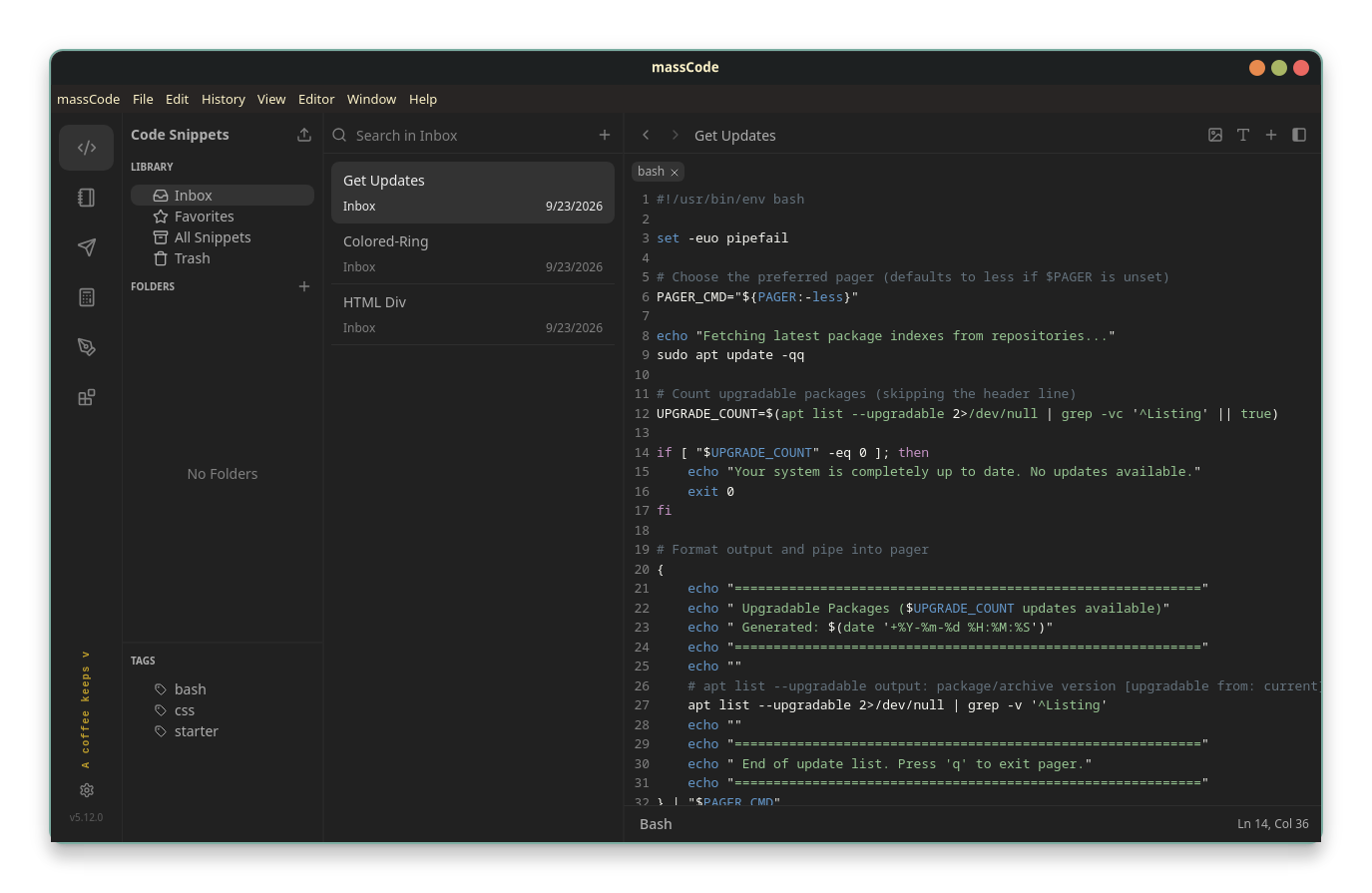Click the 'exit 0' code line
The height and width of the screenshot is (893, 1372).
click(710, 492)
